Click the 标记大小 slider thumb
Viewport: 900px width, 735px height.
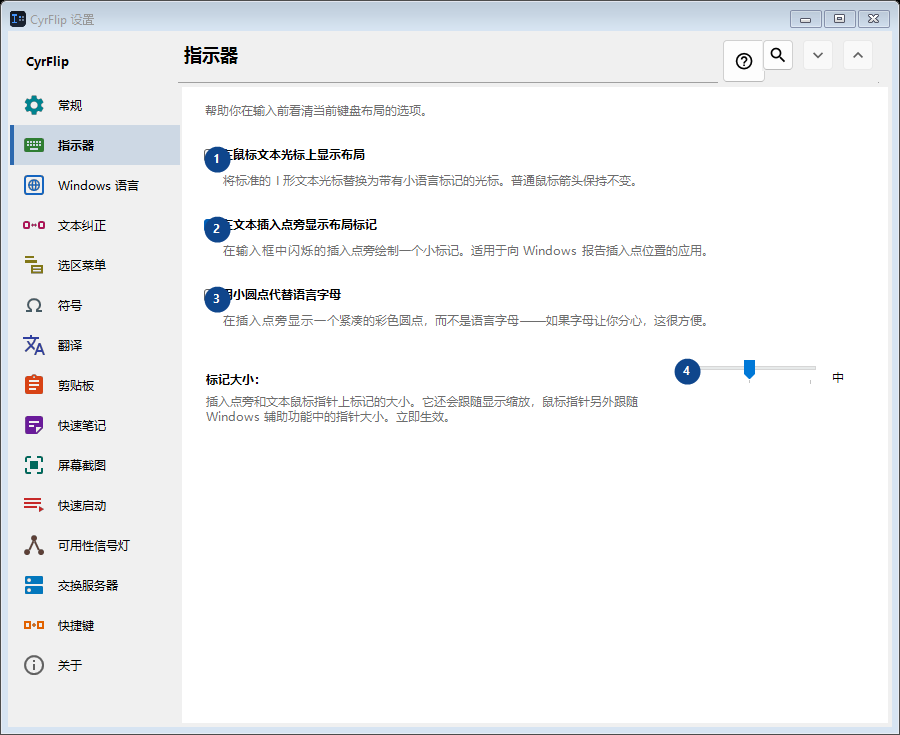coord(749,369)
